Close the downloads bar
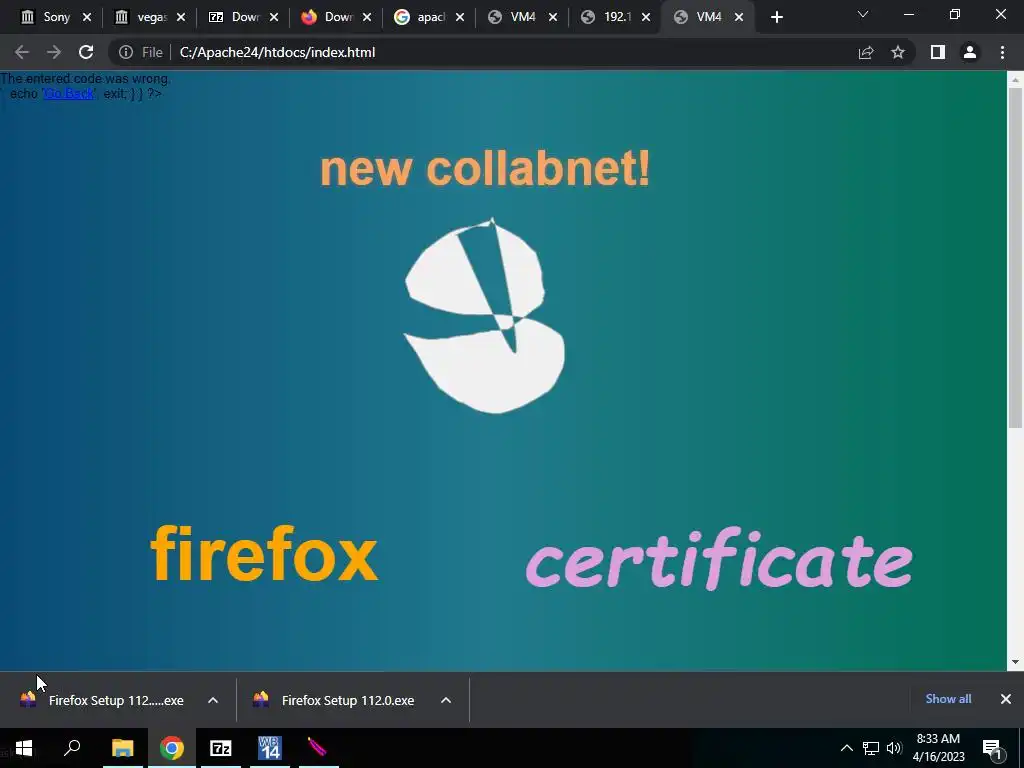 (x=1006, y=699)
